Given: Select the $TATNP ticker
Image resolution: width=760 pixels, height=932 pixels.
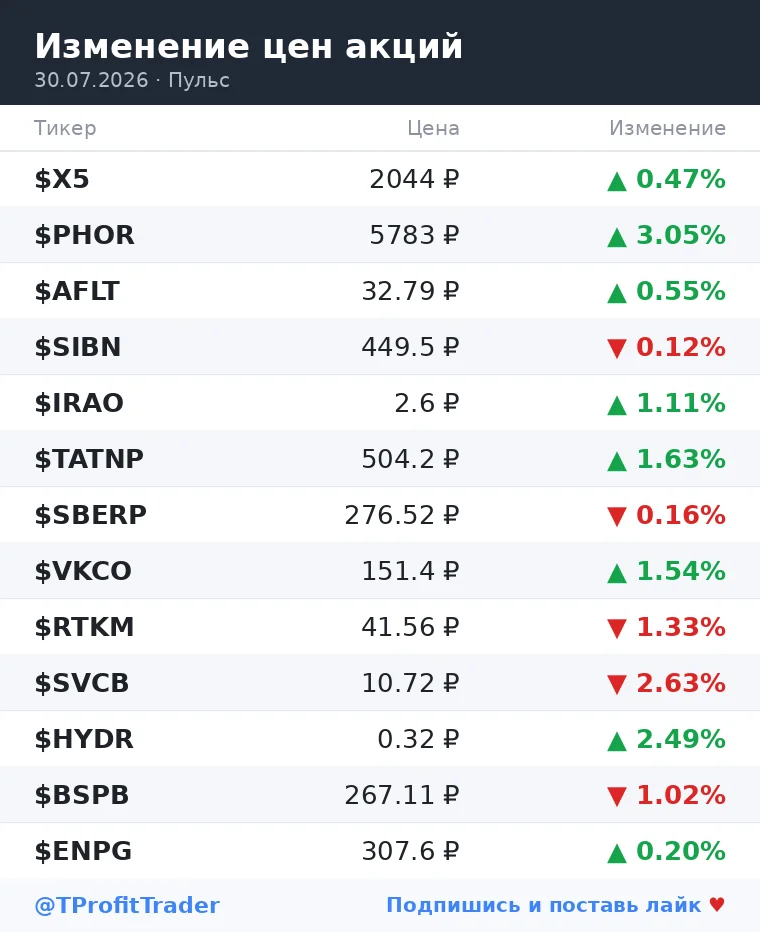Looking at the screenshot, I should 89,459.
